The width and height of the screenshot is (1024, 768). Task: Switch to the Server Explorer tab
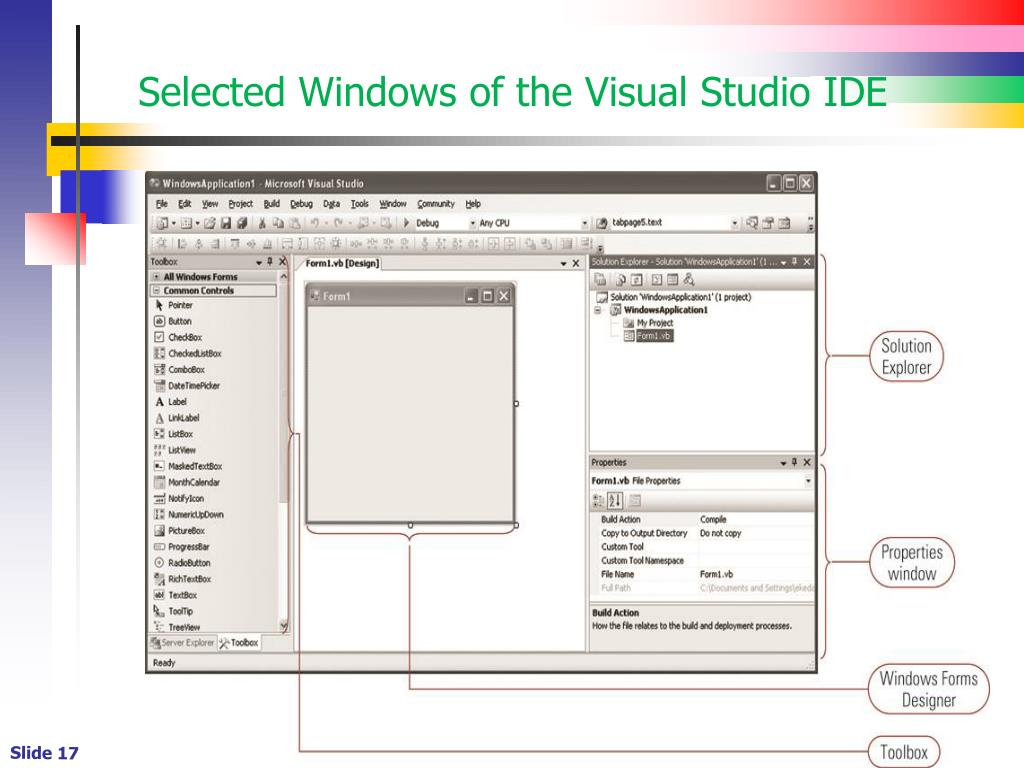(x=182, y=643)
